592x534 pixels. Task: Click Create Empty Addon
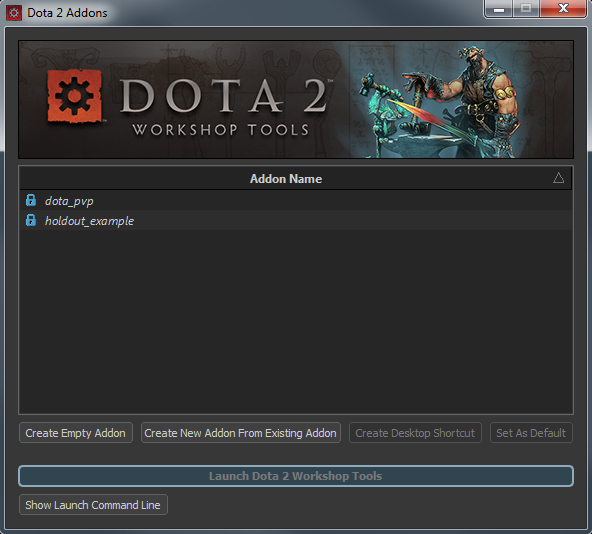(76, 433)
